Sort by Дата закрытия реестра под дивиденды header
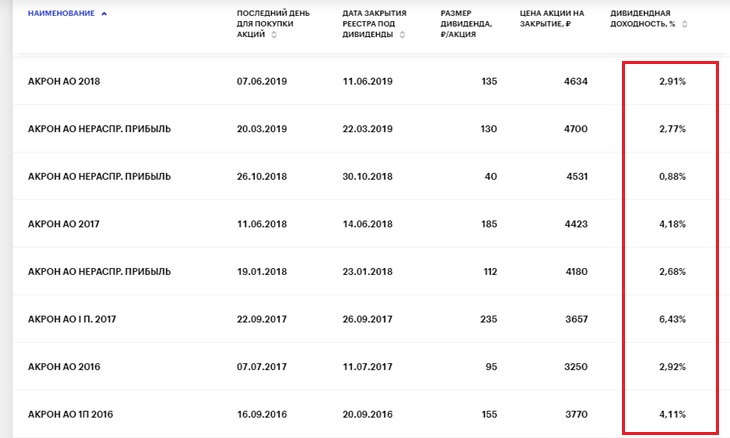The width and height of the screenshot is (730, 438). (374, 24)
